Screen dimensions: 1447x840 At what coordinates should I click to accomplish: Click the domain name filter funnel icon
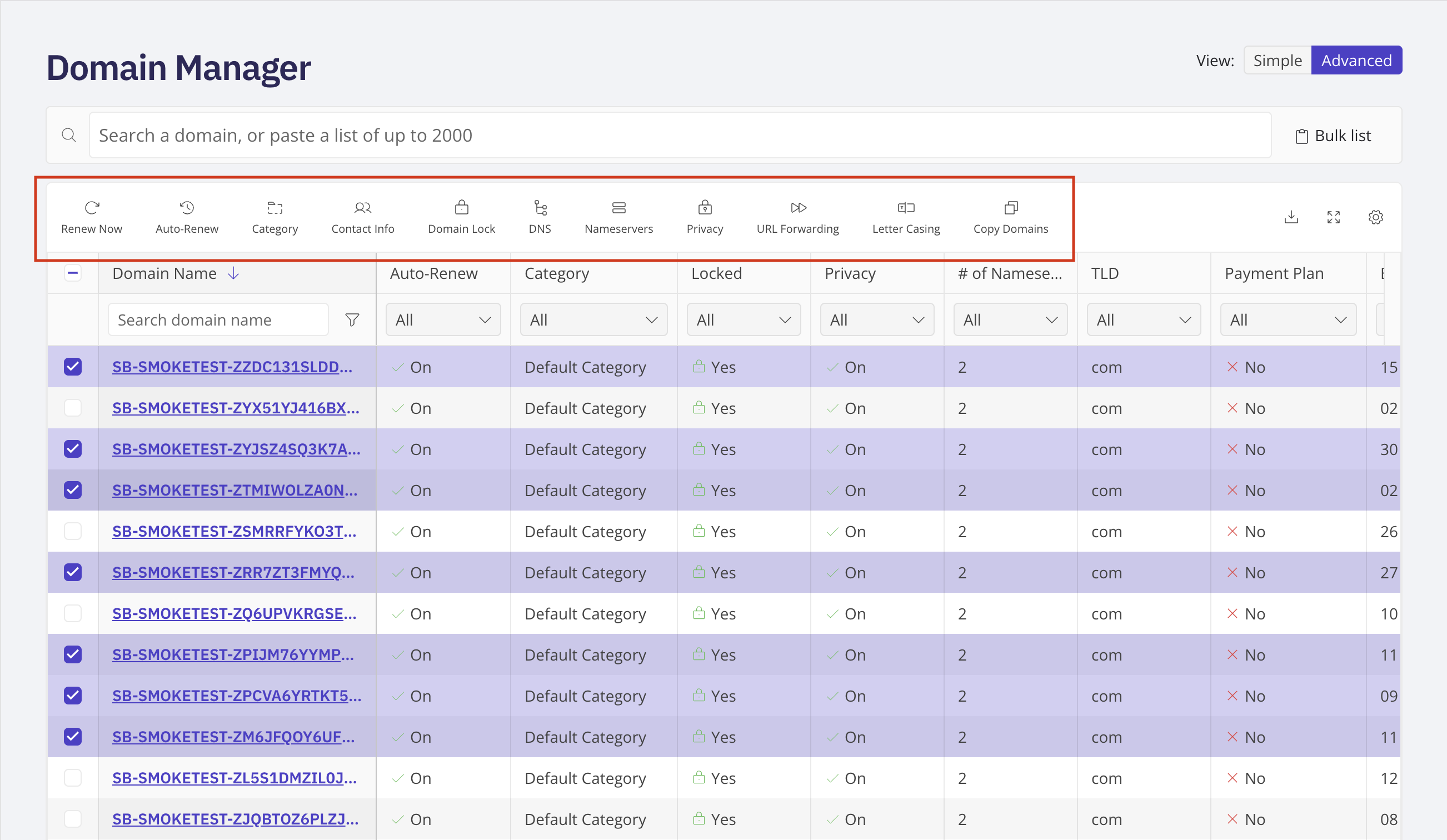tap(352, 320)
